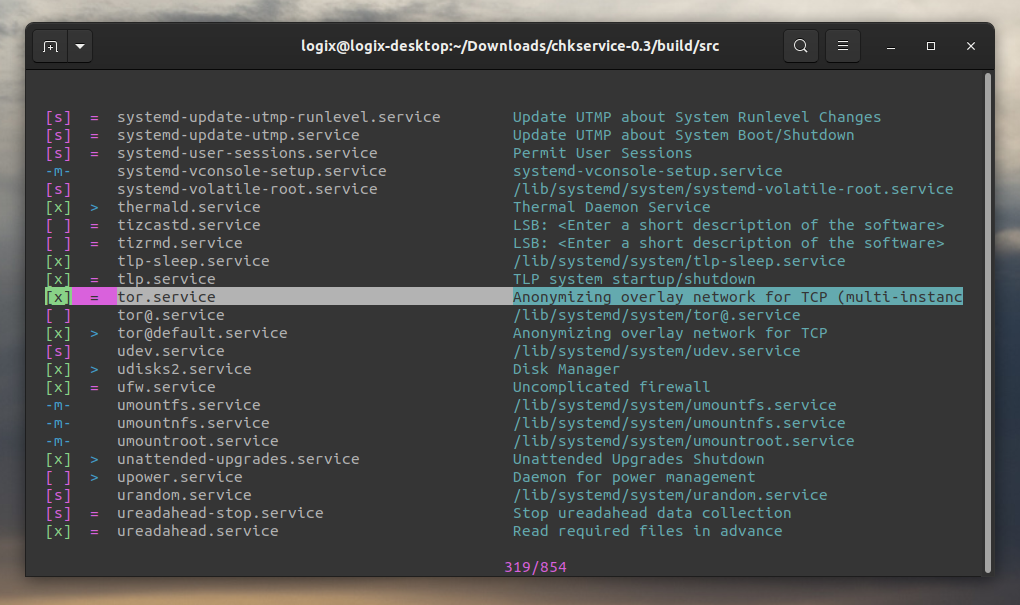Open the terminal hamburger menu

(x=842, y=46)
